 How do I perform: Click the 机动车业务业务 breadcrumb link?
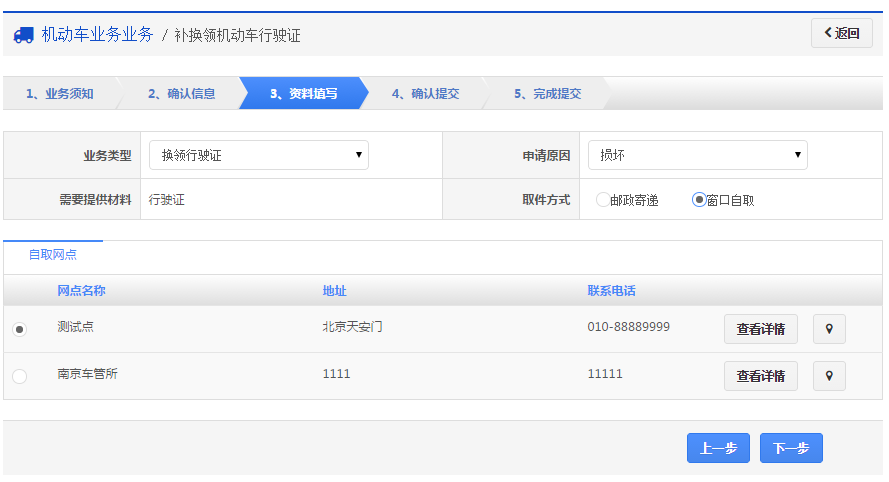(x=97, y=35)
